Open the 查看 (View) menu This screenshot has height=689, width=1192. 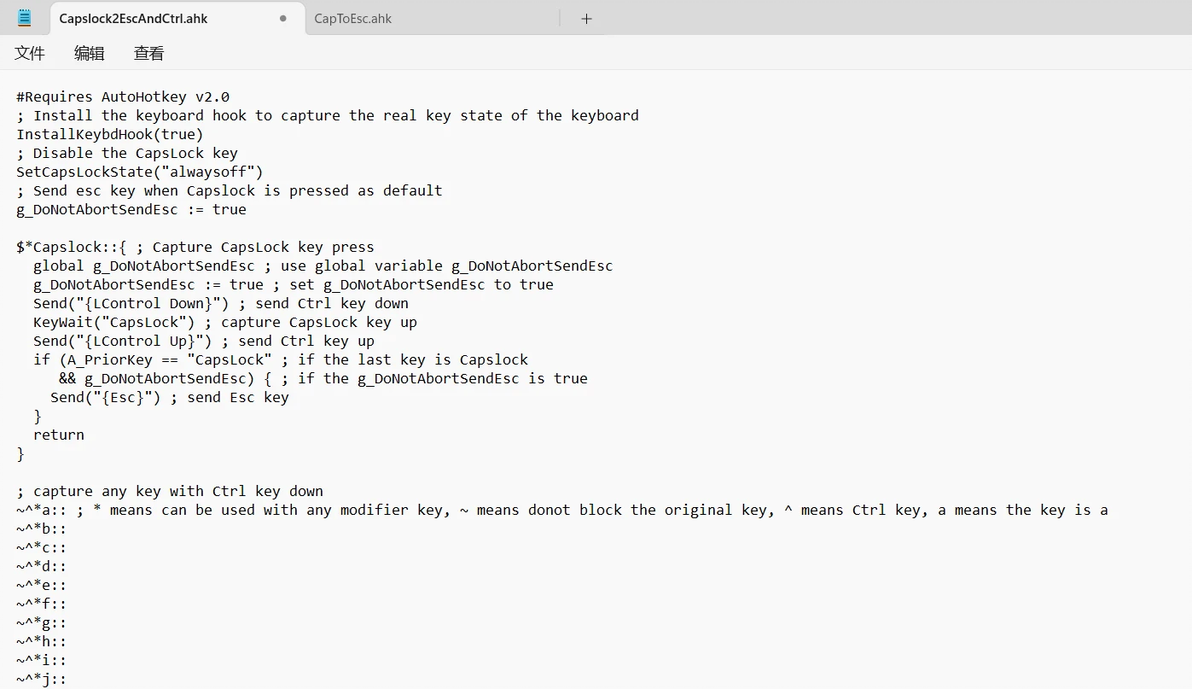(149, 53)
